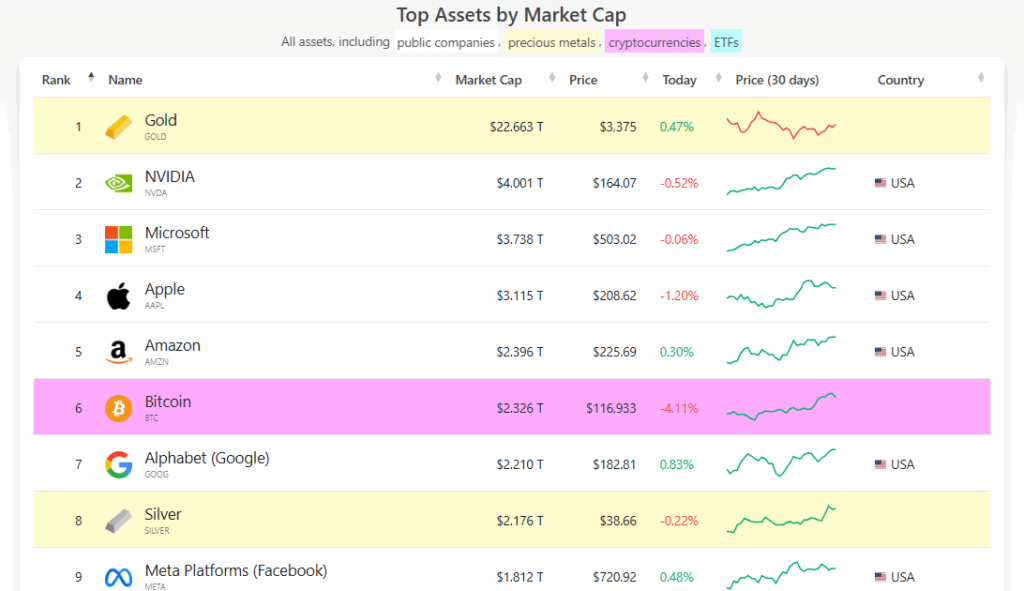Viewport: 1024px width, 591px height.
Task: Sort table by Market Cap arrow
Action: coord(552,77)
